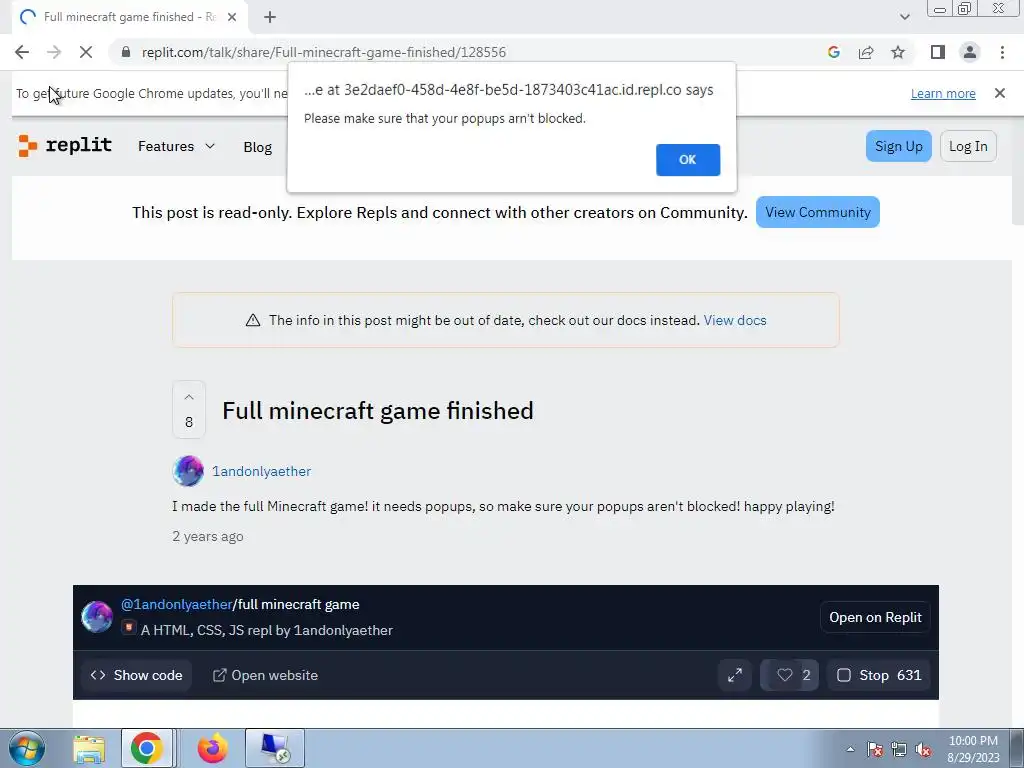Open a new browser tab
1024x768 pixels.
coord(270,17)
